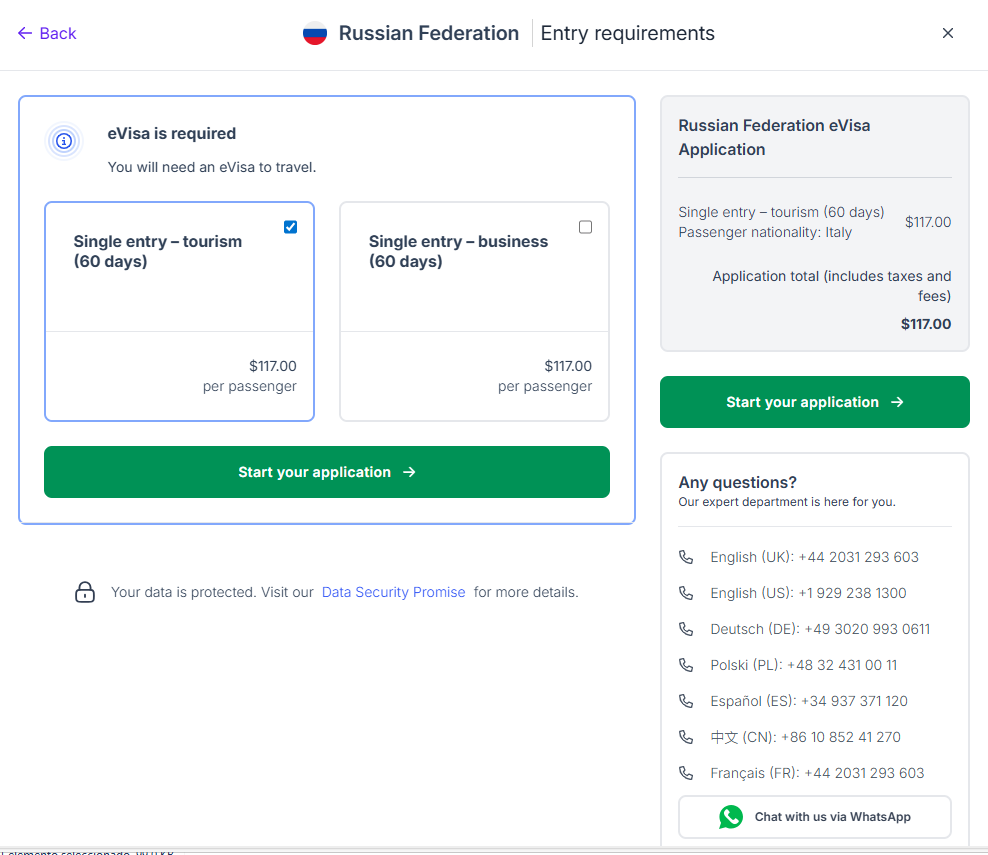Click the info icon beside eVisa is required

pyautogui.click(x=64, y=141)
